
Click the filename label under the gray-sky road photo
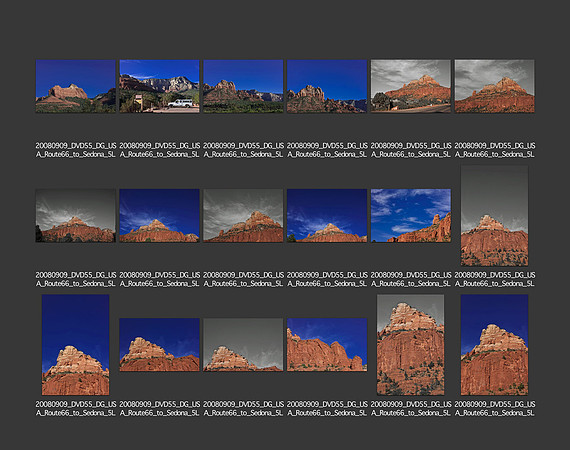coord(411,150)
